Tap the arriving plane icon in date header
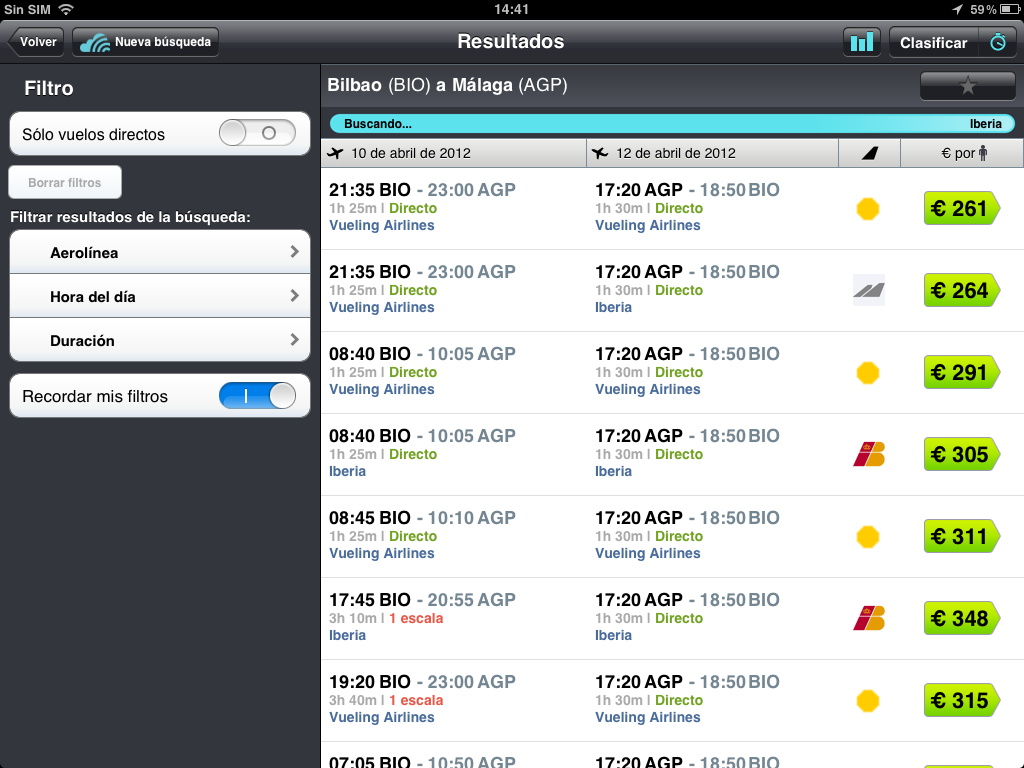1024x768 pixels. coord(600,153)
